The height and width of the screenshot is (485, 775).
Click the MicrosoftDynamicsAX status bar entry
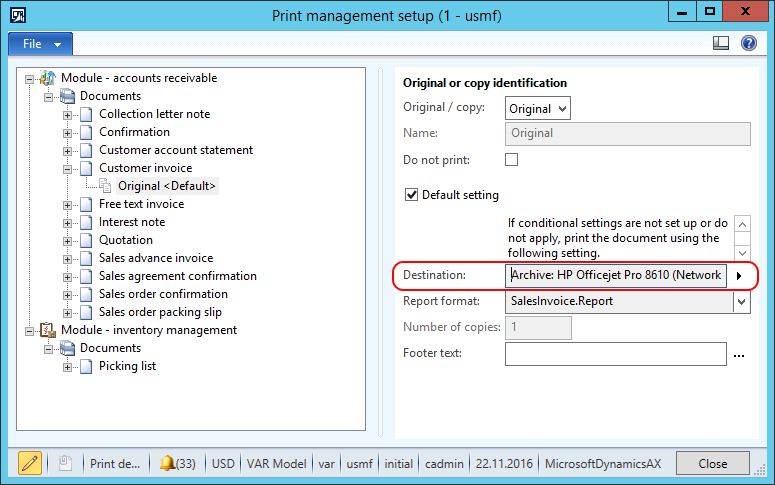603,464
